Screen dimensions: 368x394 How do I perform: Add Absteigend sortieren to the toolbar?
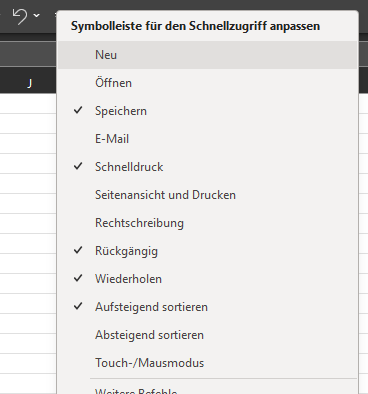pos(207,335)
